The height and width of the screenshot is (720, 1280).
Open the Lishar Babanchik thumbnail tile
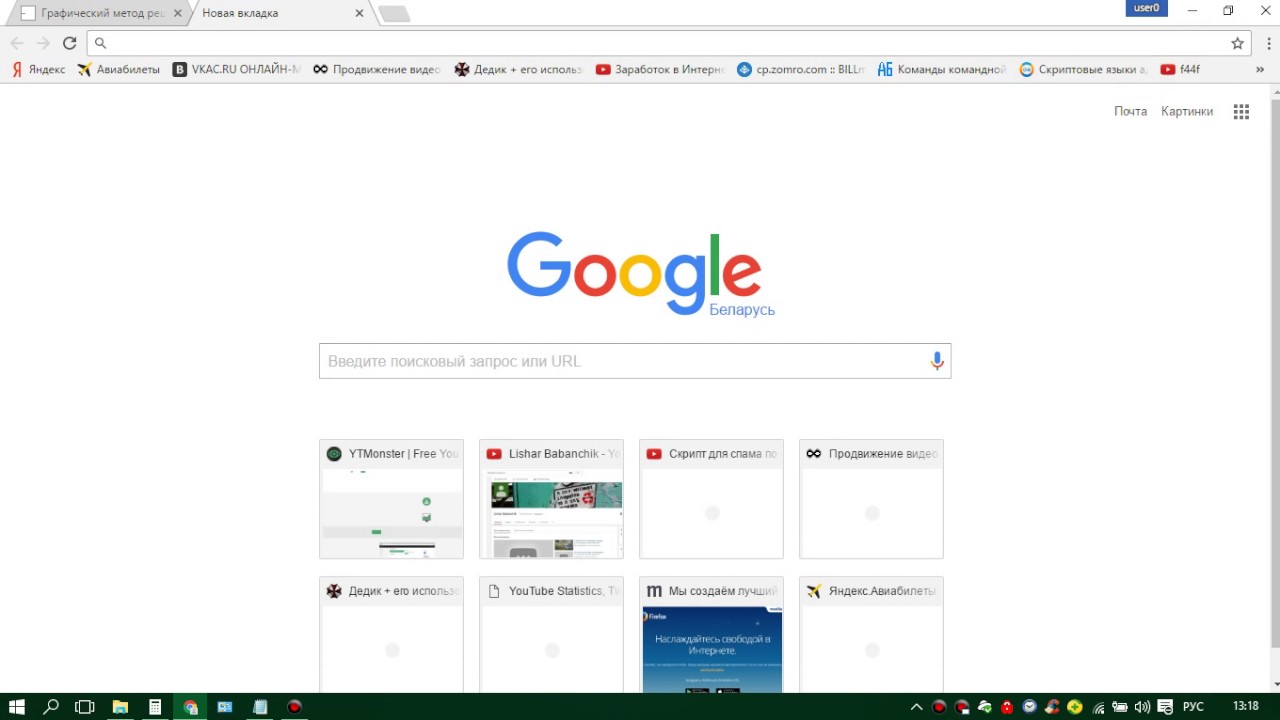[x=551, y=499]
